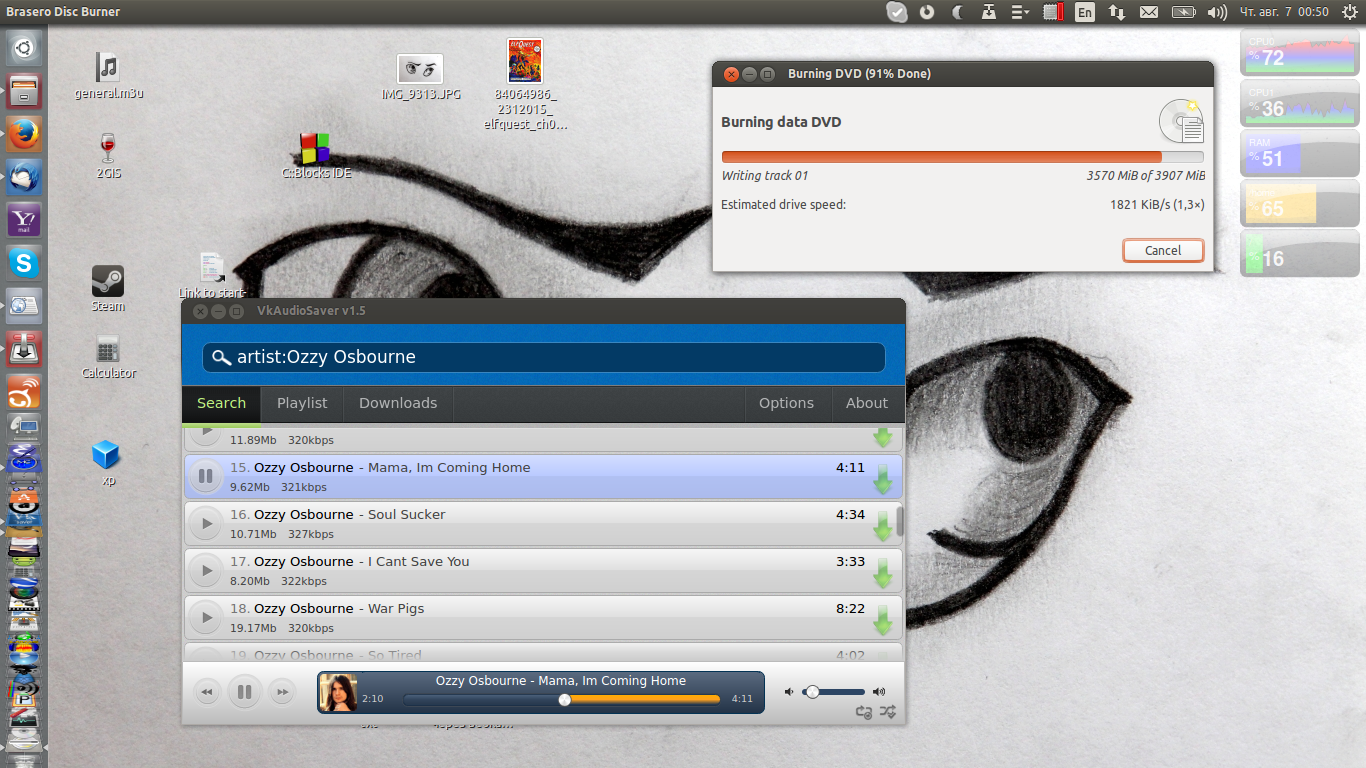Launch Skype from the launcher

coord(24,263)
